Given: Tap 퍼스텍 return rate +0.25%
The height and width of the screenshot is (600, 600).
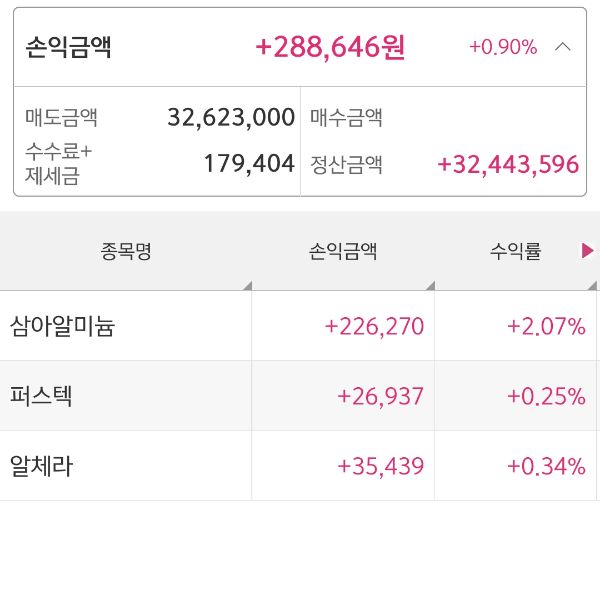Looking at the screenshot, I should point(546,396).
